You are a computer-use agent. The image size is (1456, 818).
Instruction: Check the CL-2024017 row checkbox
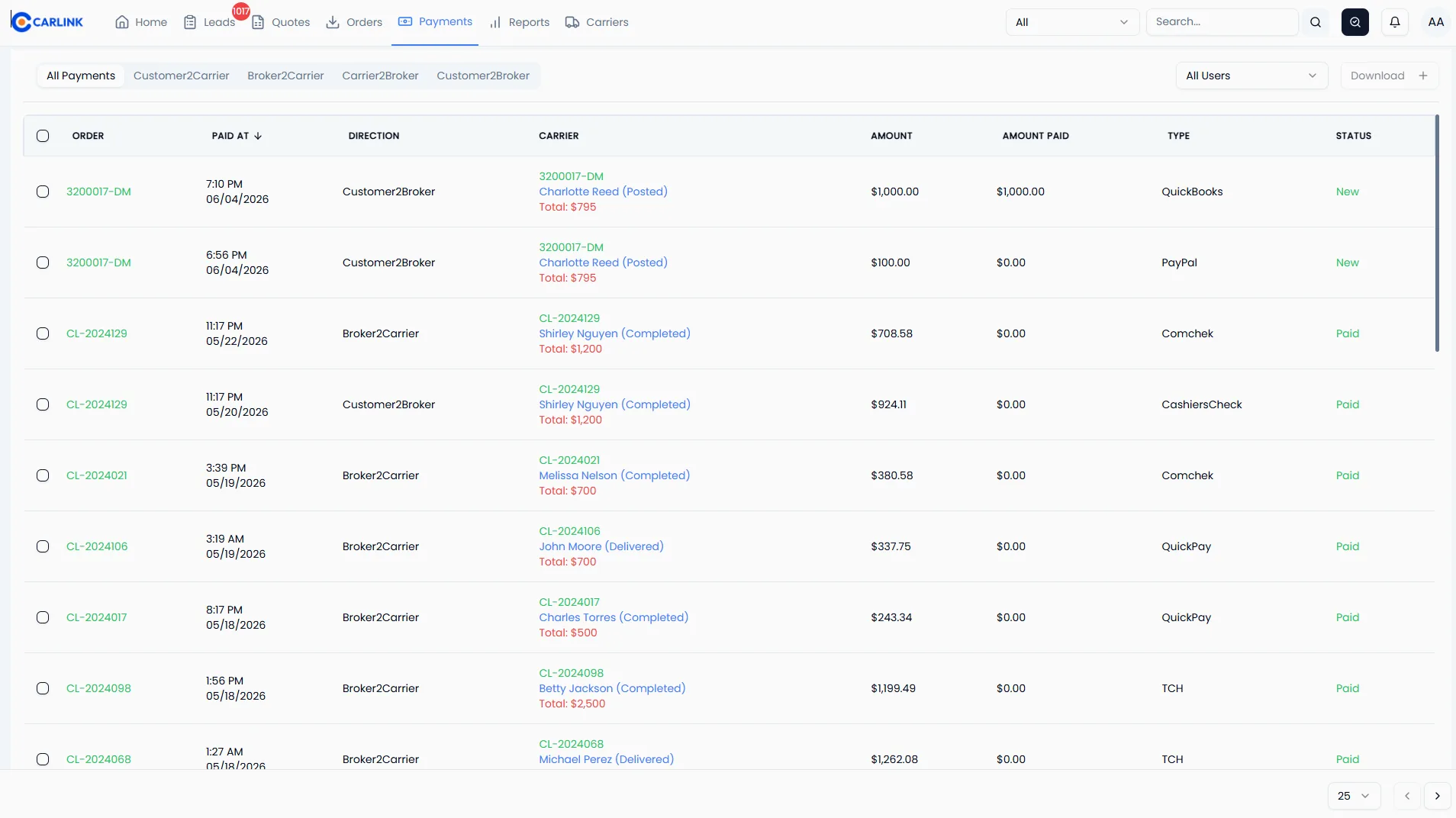(x=43, y=617)
